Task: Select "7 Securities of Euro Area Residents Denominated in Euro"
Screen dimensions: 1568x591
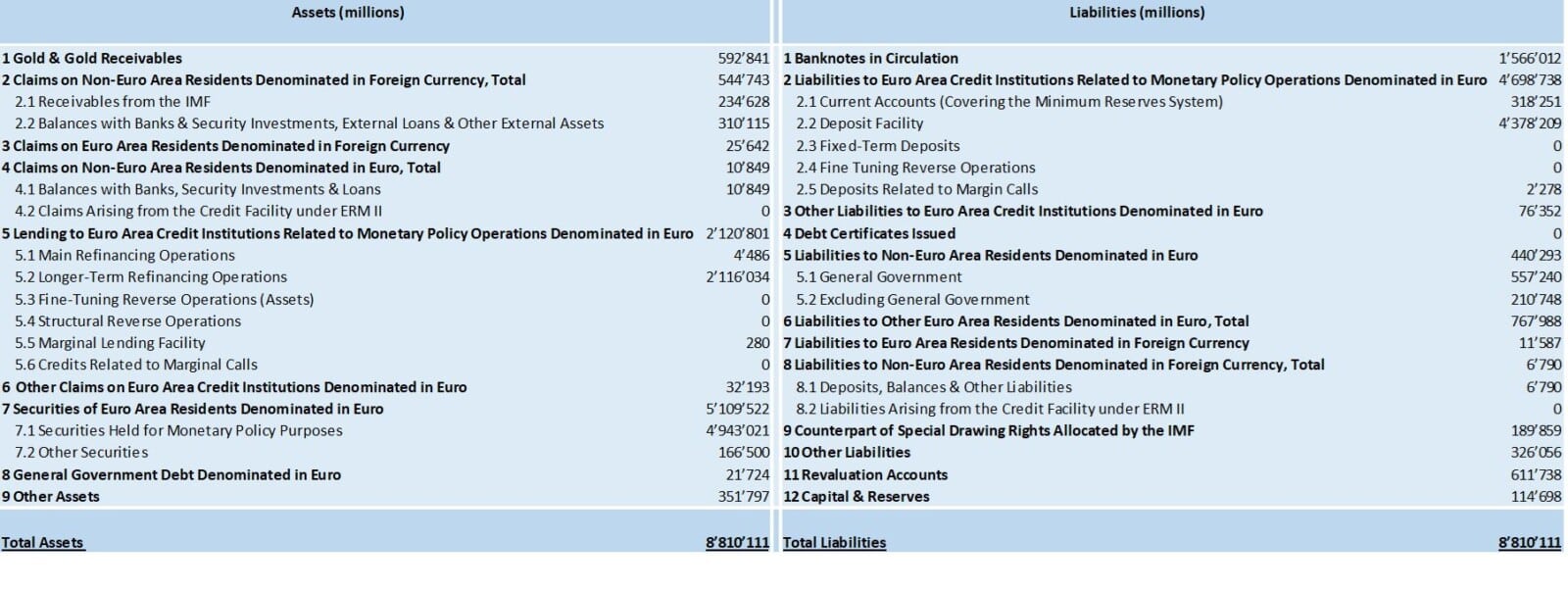Action: (193, 409)
